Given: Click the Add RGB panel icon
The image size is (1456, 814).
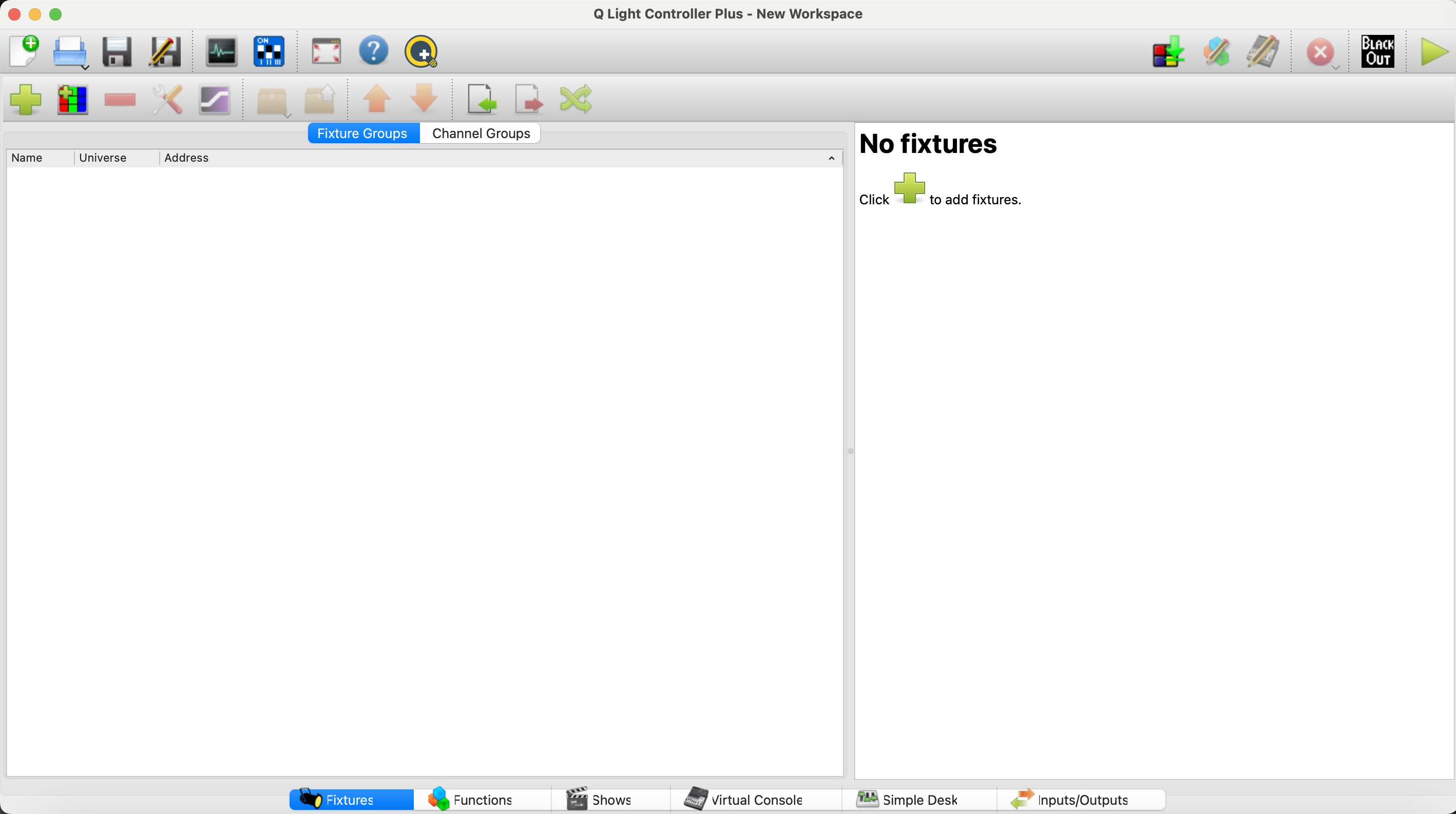Looking at the screenshot, I should click(72, 100).
